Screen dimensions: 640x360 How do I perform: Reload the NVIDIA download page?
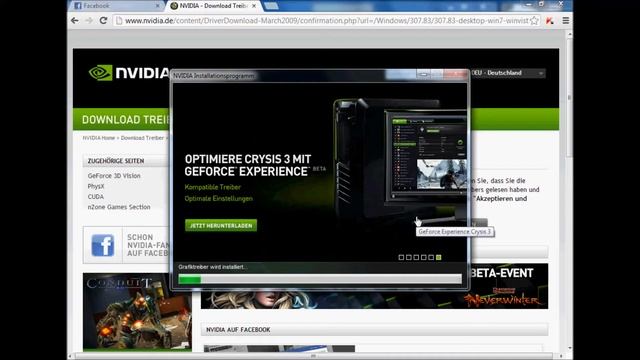point(103,20)
